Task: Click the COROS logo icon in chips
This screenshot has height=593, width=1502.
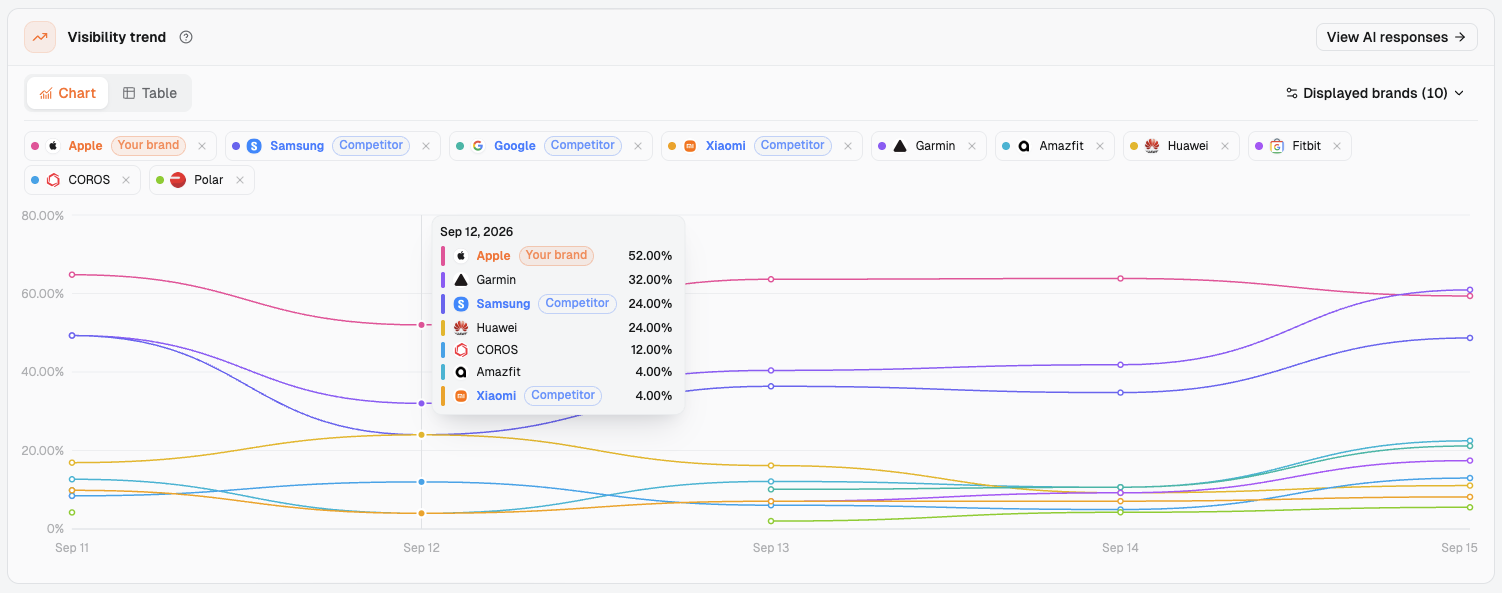Action: (53, 180)
